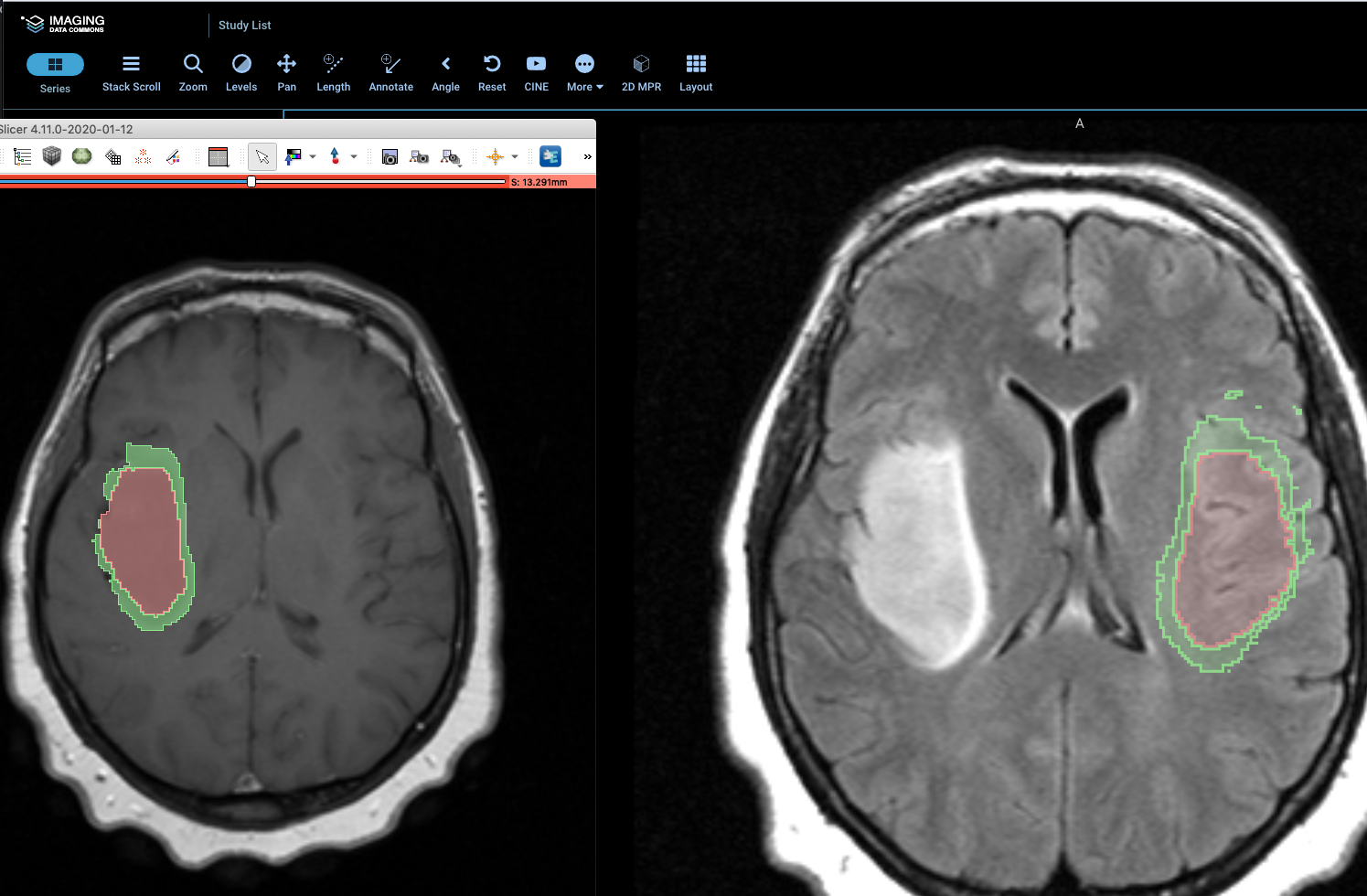Select the Stack Scroll tool
The image size is (1367, 896).
(x=131, y=73)
